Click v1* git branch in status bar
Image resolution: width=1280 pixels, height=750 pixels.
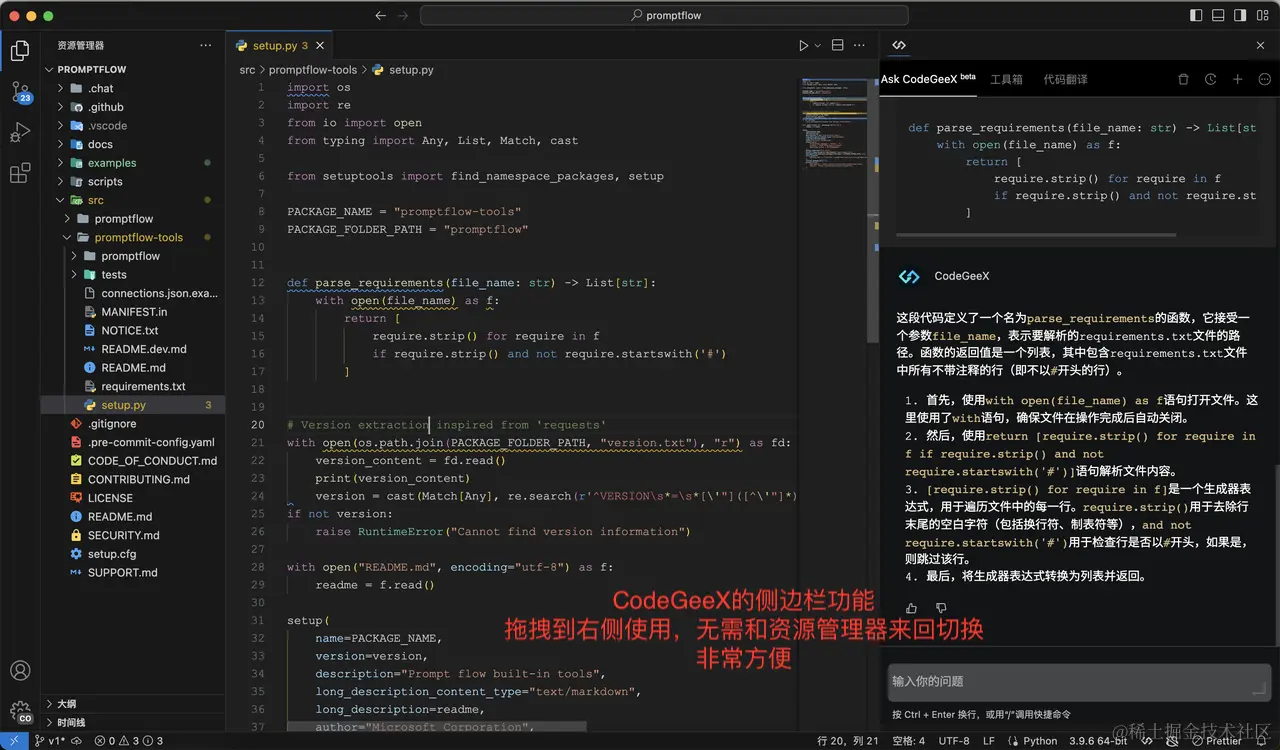tap(50, 741)
